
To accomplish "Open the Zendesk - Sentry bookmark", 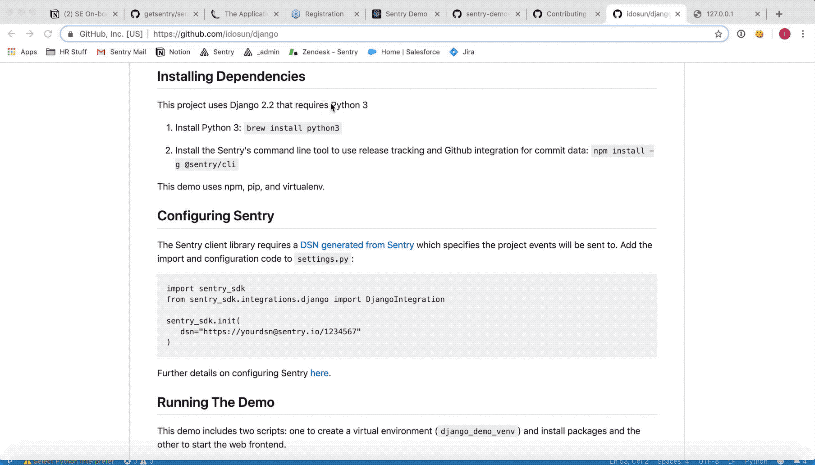I will tap(323, 52).
